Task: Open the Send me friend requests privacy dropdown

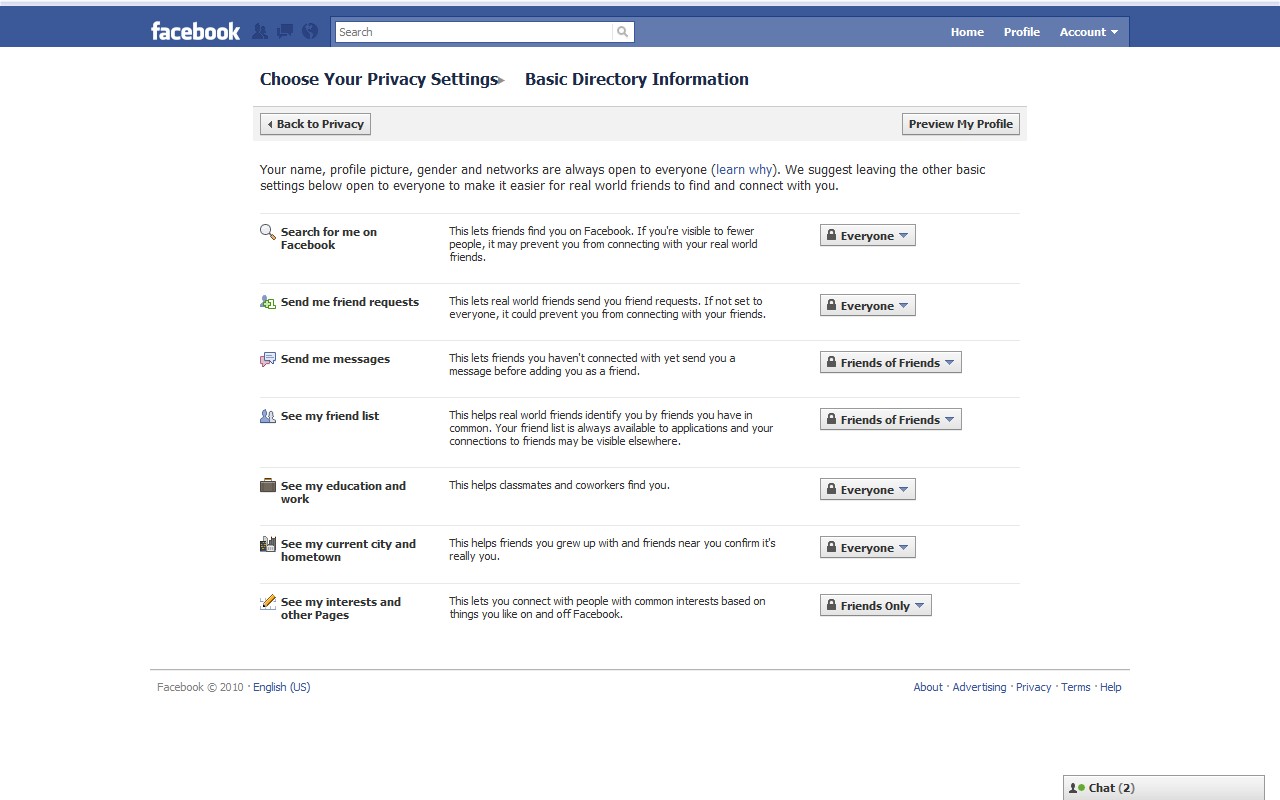Action: pyautogui.click(x=867, y=306)
